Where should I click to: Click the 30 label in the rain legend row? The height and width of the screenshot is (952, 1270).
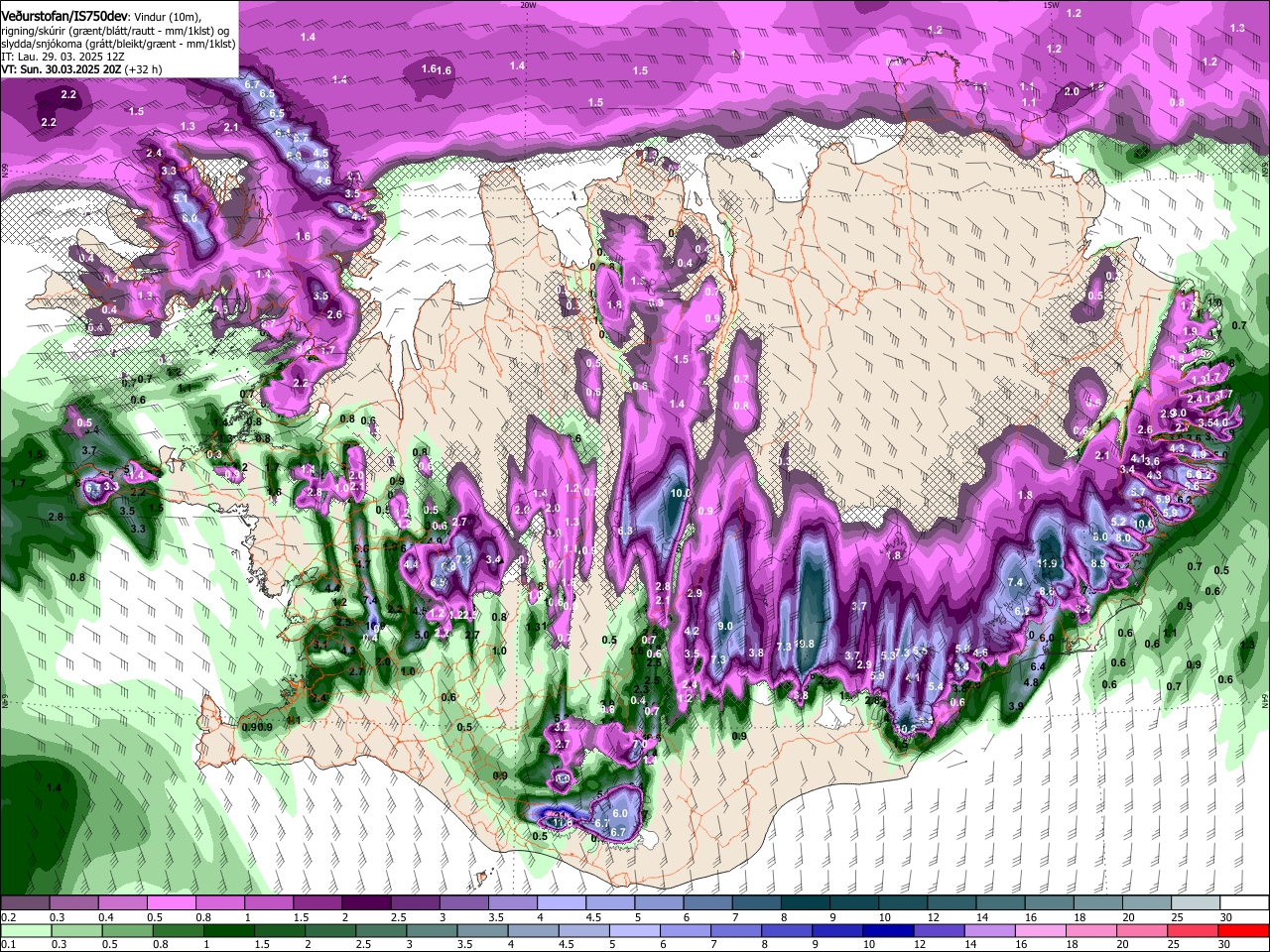(1226, 944)
